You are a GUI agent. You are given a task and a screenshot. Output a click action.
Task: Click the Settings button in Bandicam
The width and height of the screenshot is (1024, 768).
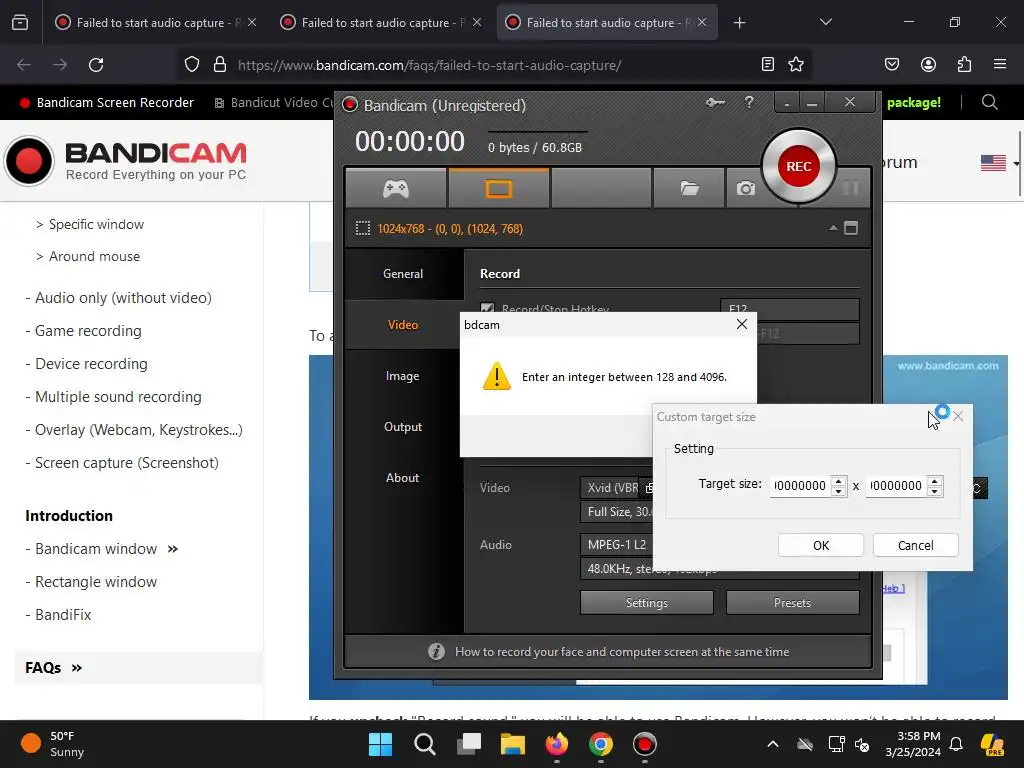[647, 602]
